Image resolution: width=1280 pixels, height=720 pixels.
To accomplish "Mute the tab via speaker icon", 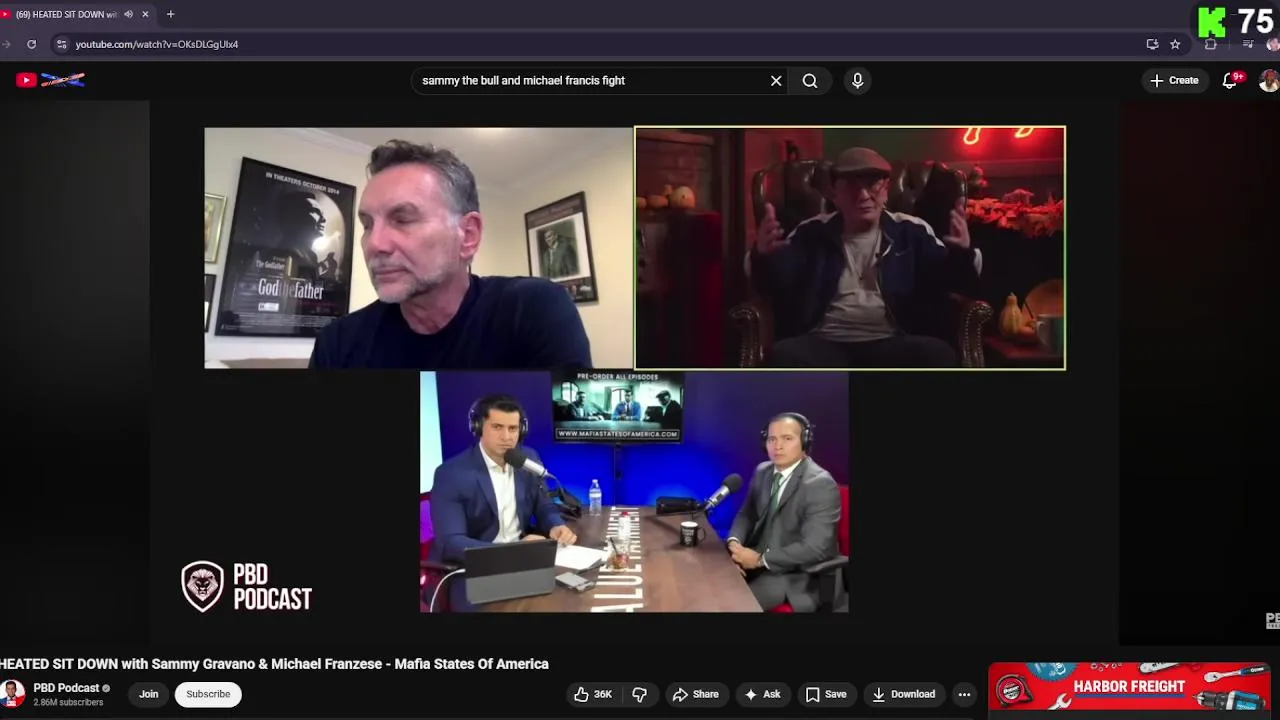I will coord(128,14).
